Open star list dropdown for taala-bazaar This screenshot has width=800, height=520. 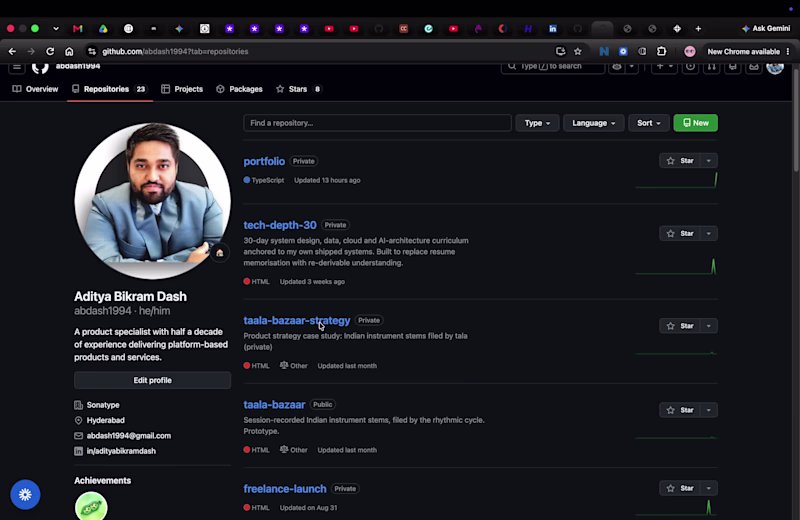(x=709, y=410)
